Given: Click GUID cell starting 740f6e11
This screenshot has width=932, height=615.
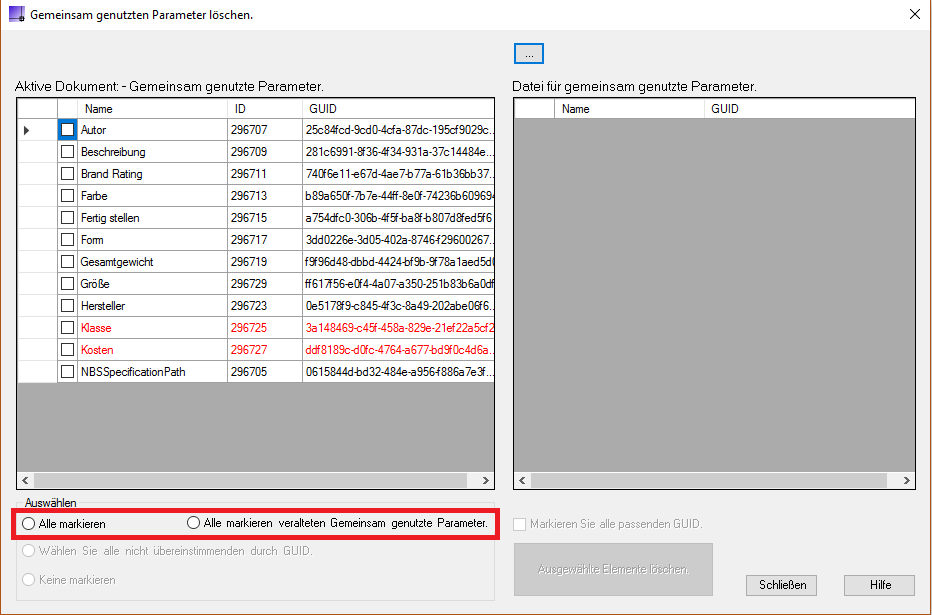Looking at the screenshot, I should [398, 174].
